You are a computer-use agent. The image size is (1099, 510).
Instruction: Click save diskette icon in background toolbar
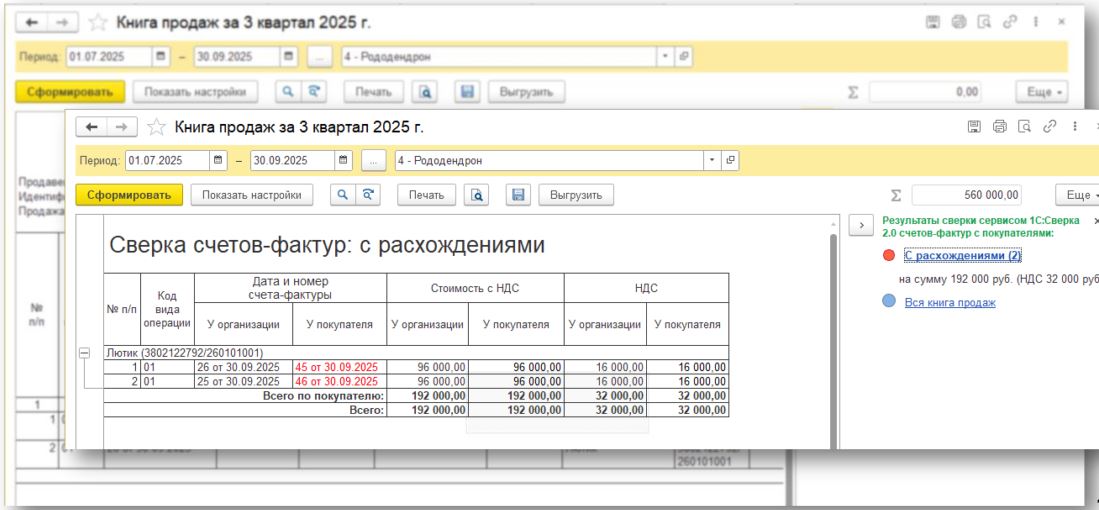pyautogui.click(x=467, y=92)
